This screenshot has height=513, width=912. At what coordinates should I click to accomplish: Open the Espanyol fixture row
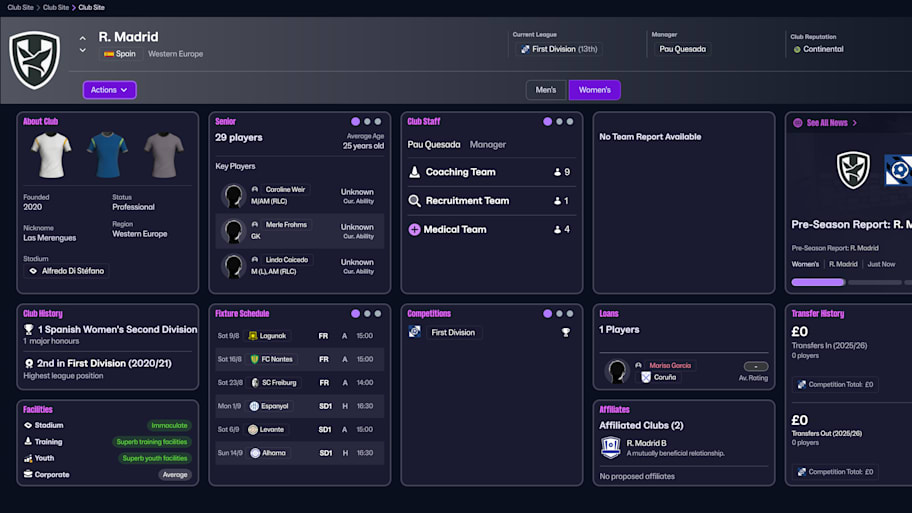[300, 406]
